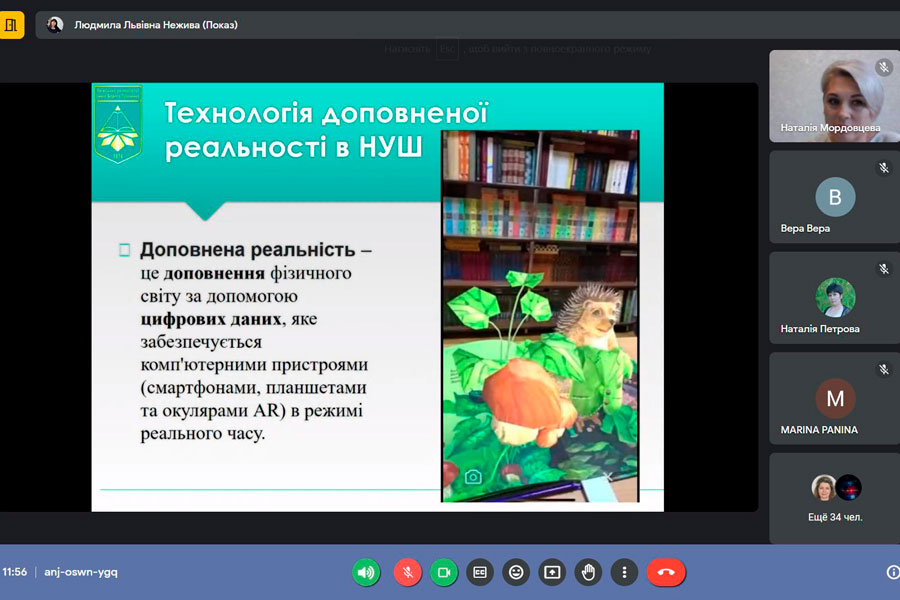Screen dimensions: 900x600
Task: Unmute the red microphone button
Action: pos(408,572)
